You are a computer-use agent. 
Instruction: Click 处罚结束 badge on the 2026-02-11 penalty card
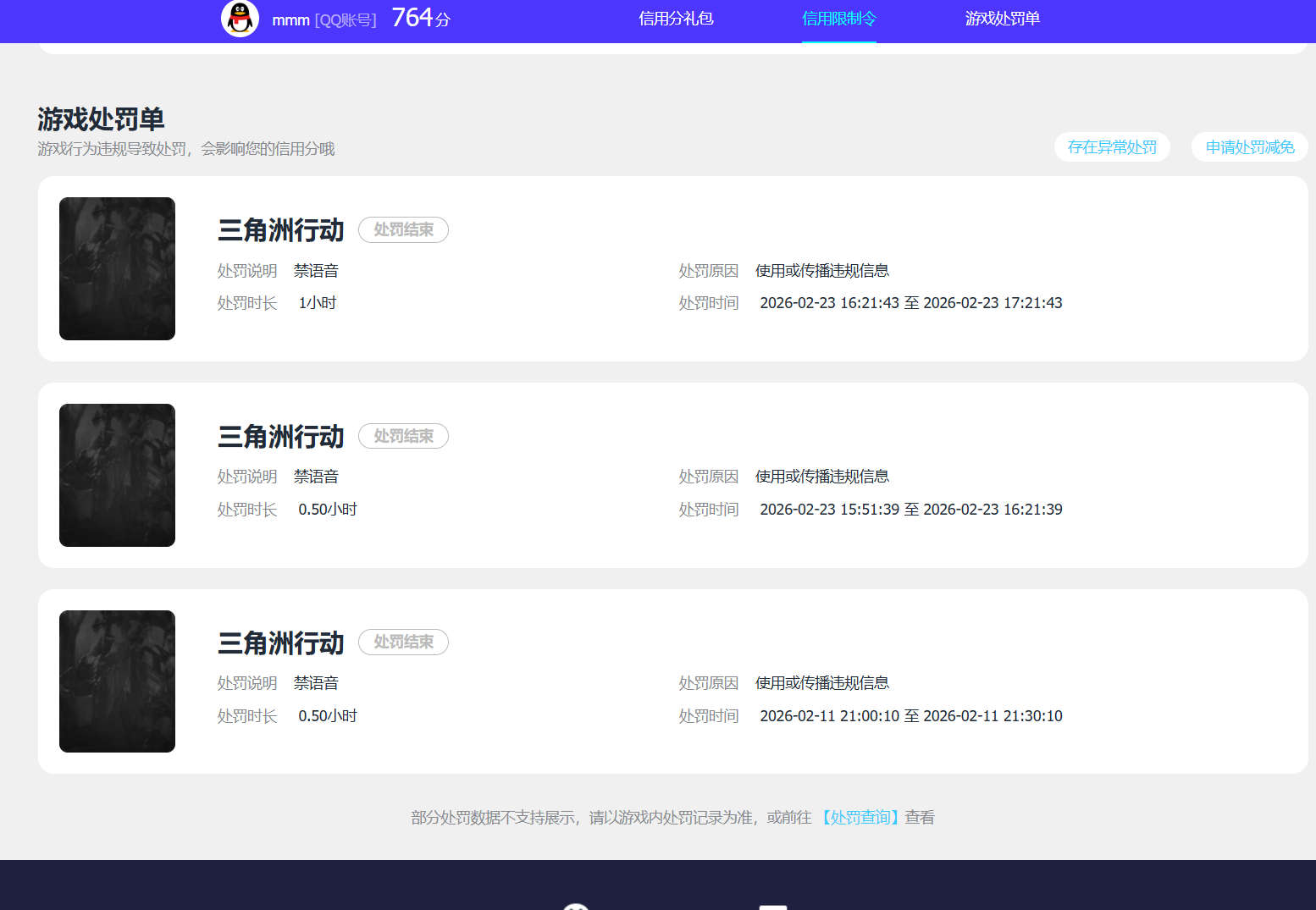pyautogui.click(x=403, y=643)
